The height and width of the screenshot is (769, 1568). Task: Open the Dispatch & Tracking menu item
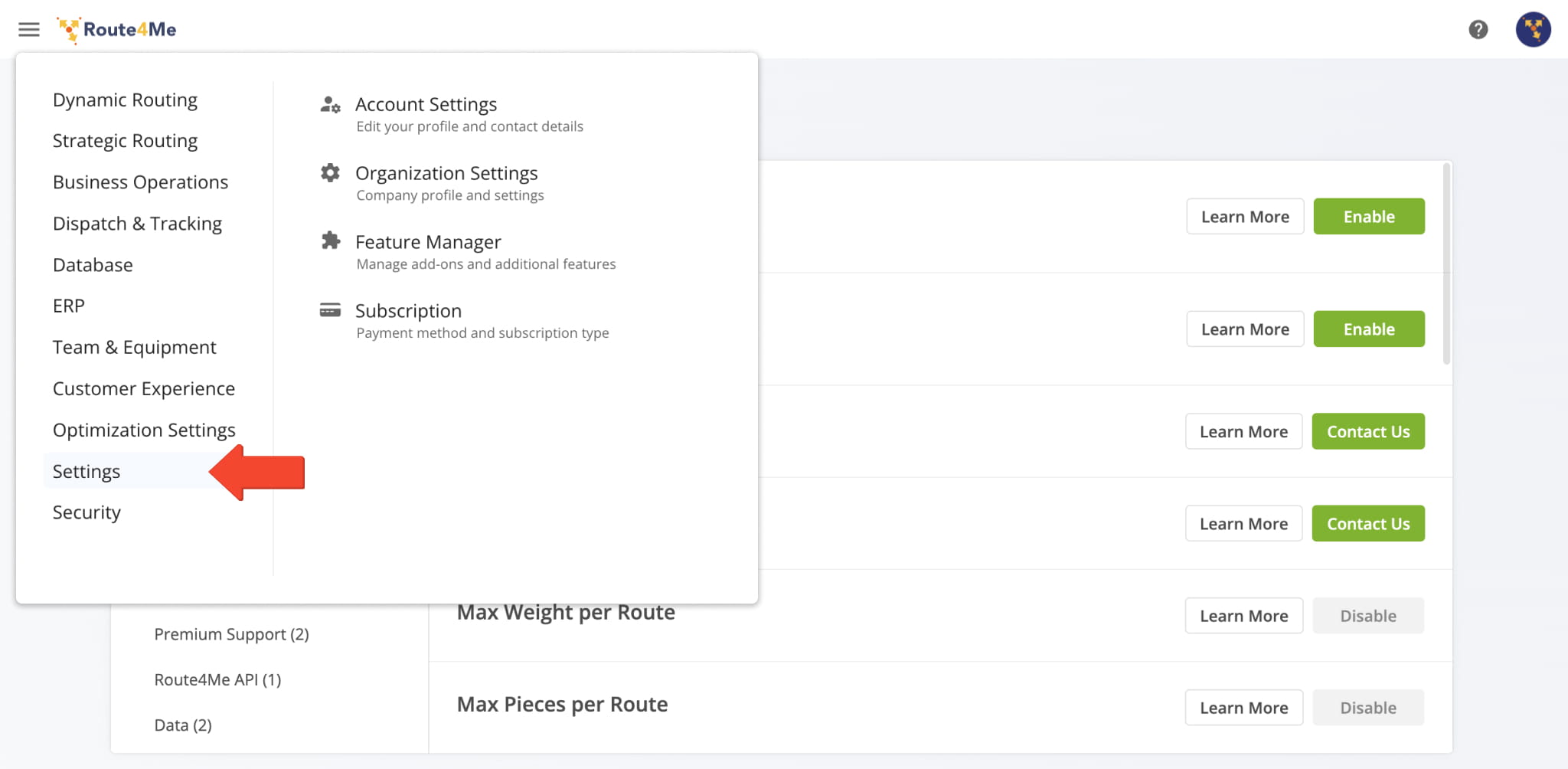pyautogui.click(x=137, y=224)
